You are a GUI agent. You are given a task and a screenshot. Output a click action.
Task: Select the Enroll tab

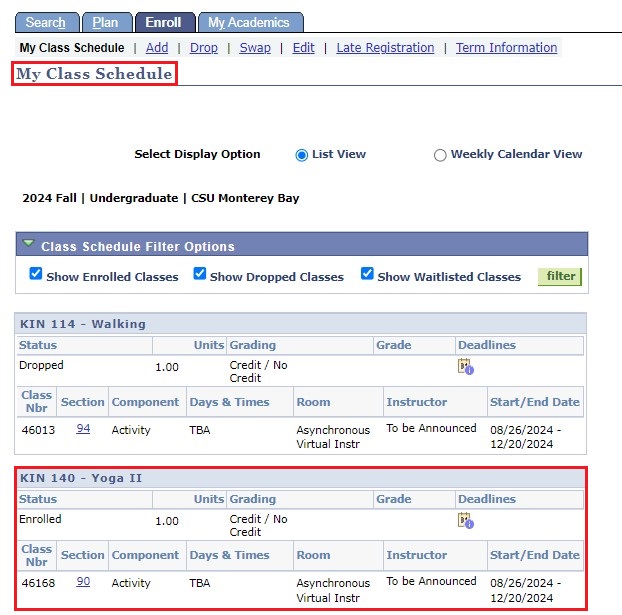164,22
